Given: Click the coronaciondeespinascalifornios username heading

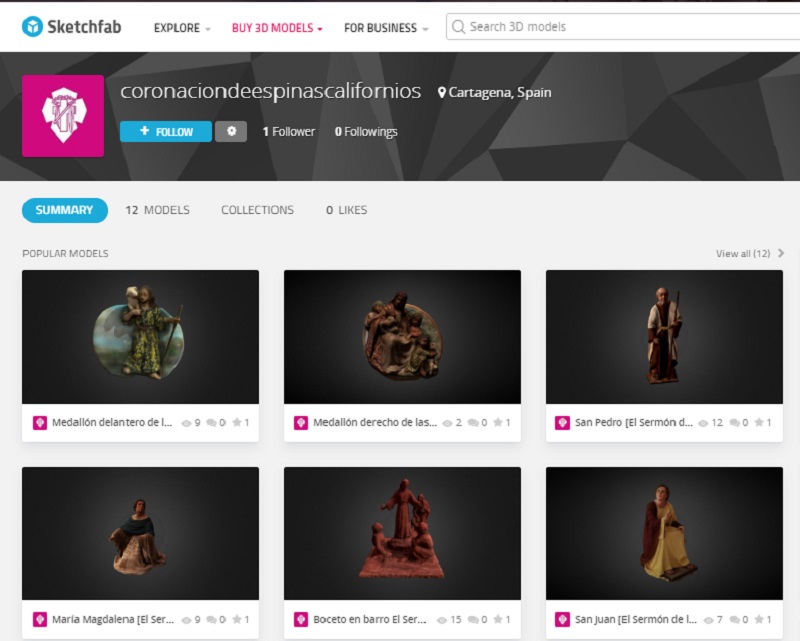Looking at the screenshot, I should (270, 91).
